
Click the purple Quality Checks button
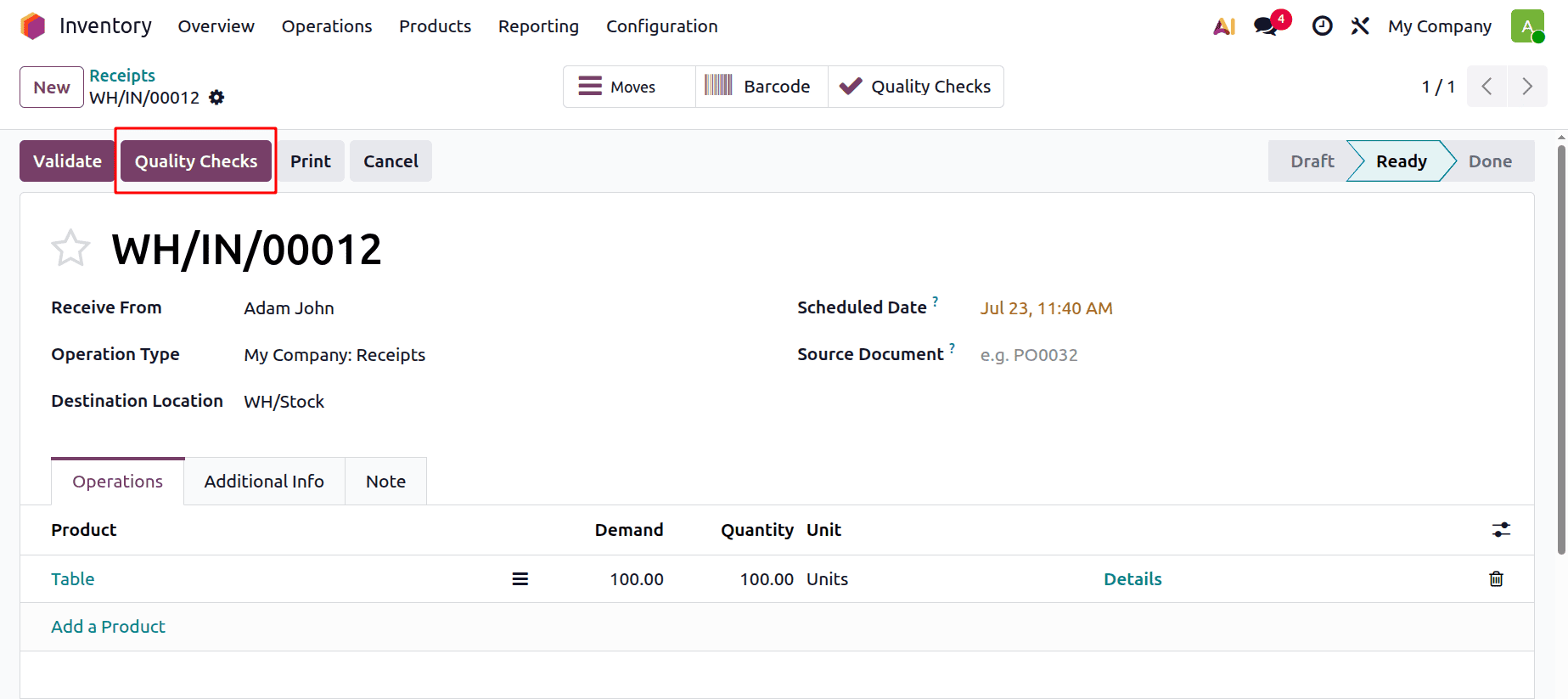(196, 161)
